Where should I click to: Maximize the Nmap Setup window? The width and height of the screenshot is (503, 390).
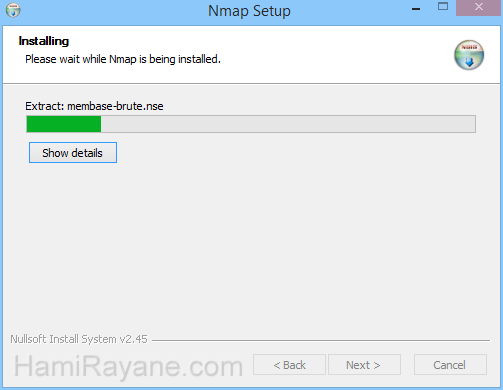(443, 7)
